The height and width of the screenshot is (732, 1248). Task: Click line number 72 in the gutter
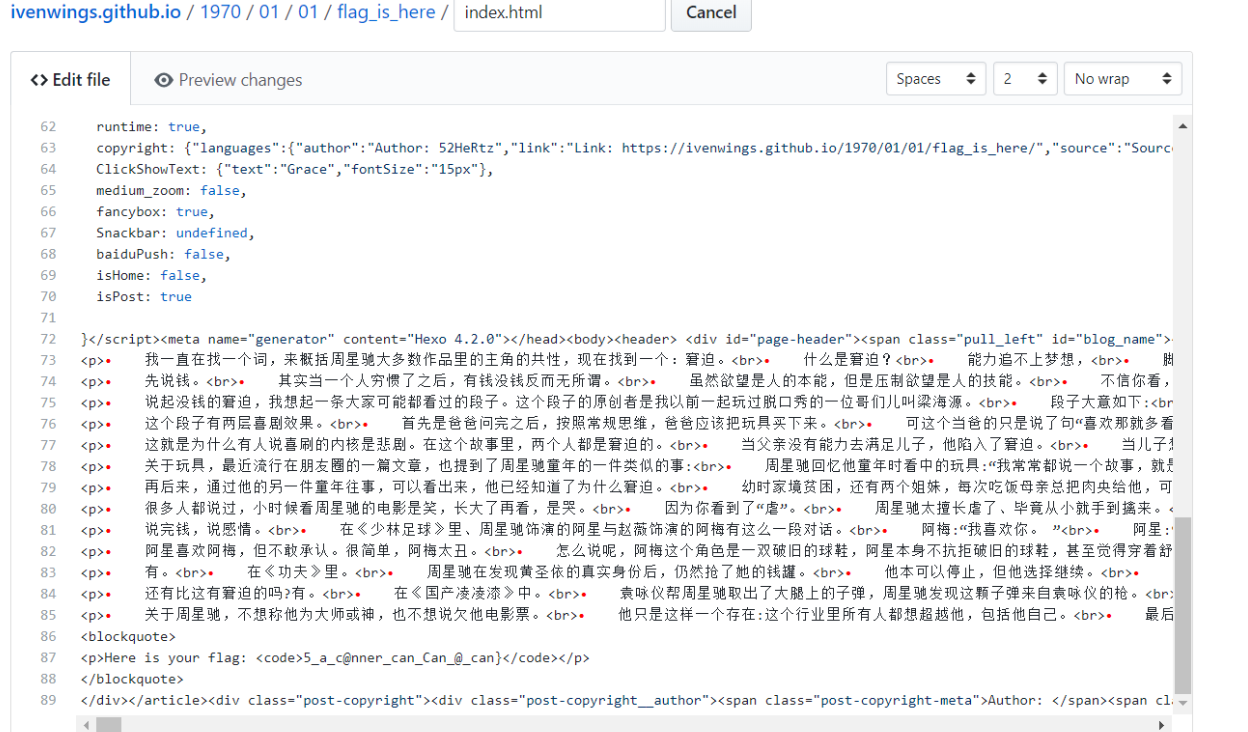coord(48,339)
